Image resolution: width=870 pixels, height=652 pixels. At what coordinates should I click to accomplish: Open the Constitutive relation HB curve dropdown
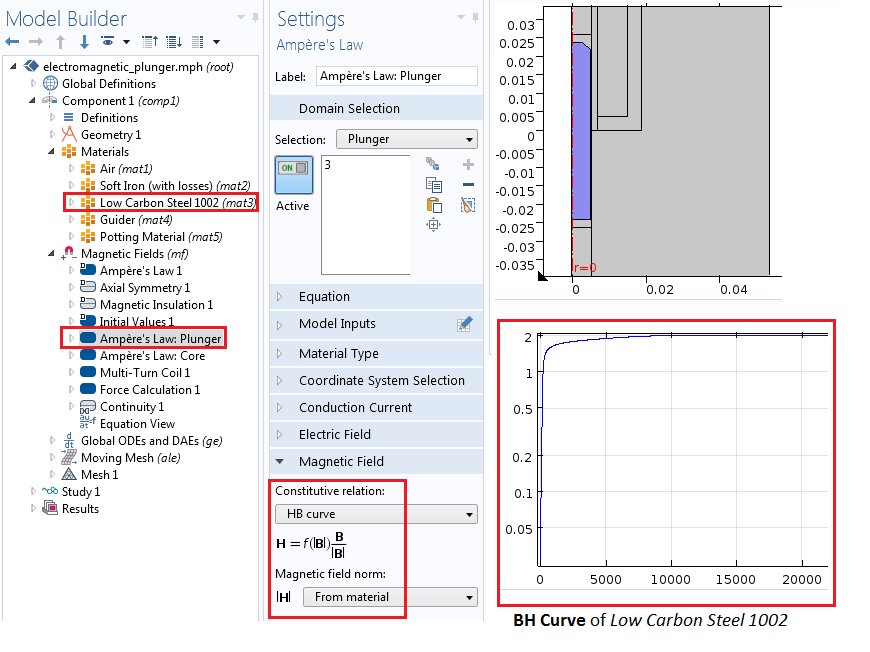[376, 514]
